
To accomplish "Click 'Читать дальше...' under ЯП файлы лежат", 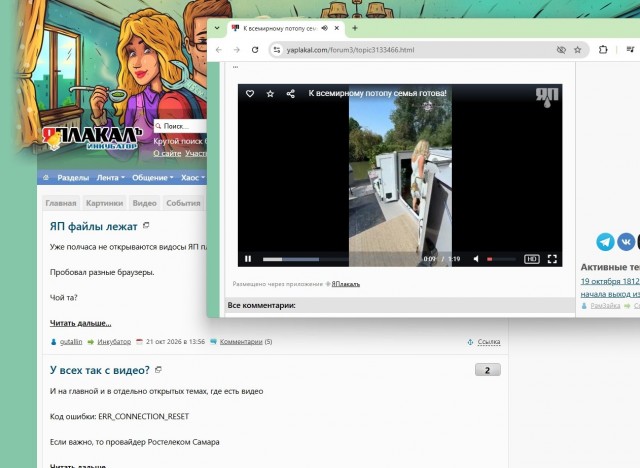I will (80, 323).
